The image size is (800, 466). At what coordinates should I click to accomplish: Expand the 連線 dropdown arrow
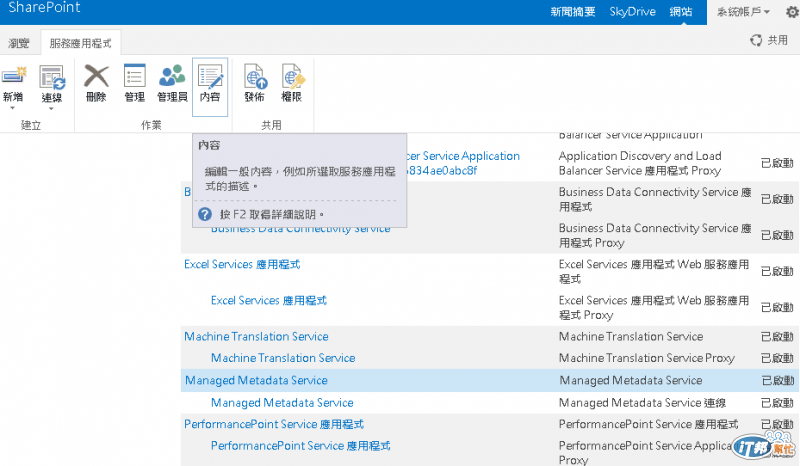click(51, 109)
